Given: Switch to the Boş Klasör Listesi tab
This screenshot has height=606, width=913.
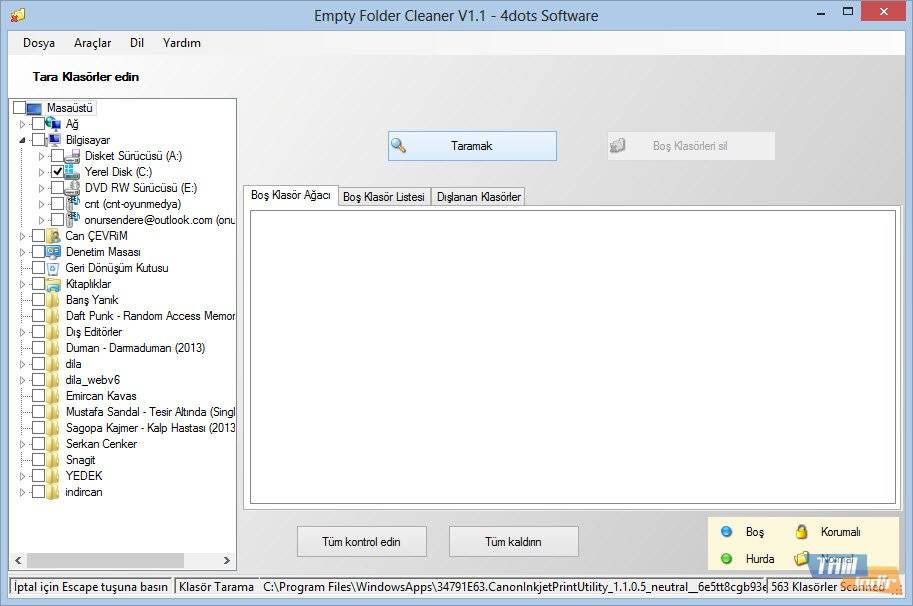Looking at the screenshot, I should pos(384,197).
